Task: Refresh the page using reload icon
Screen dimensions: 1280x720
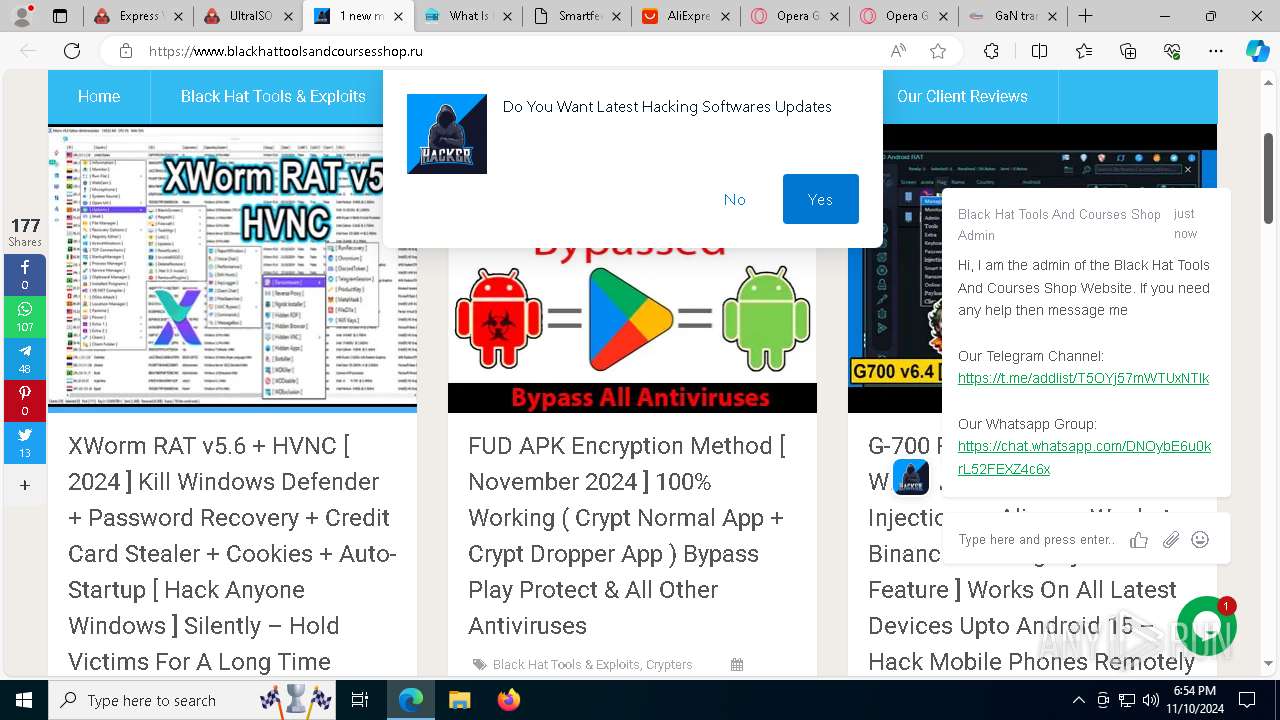Action: [72, 51]
